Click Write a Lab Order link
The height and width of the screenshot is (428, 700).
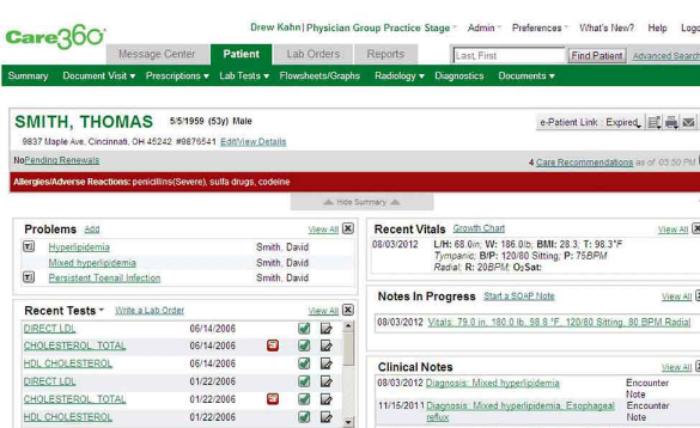click(x=150, y=311)
